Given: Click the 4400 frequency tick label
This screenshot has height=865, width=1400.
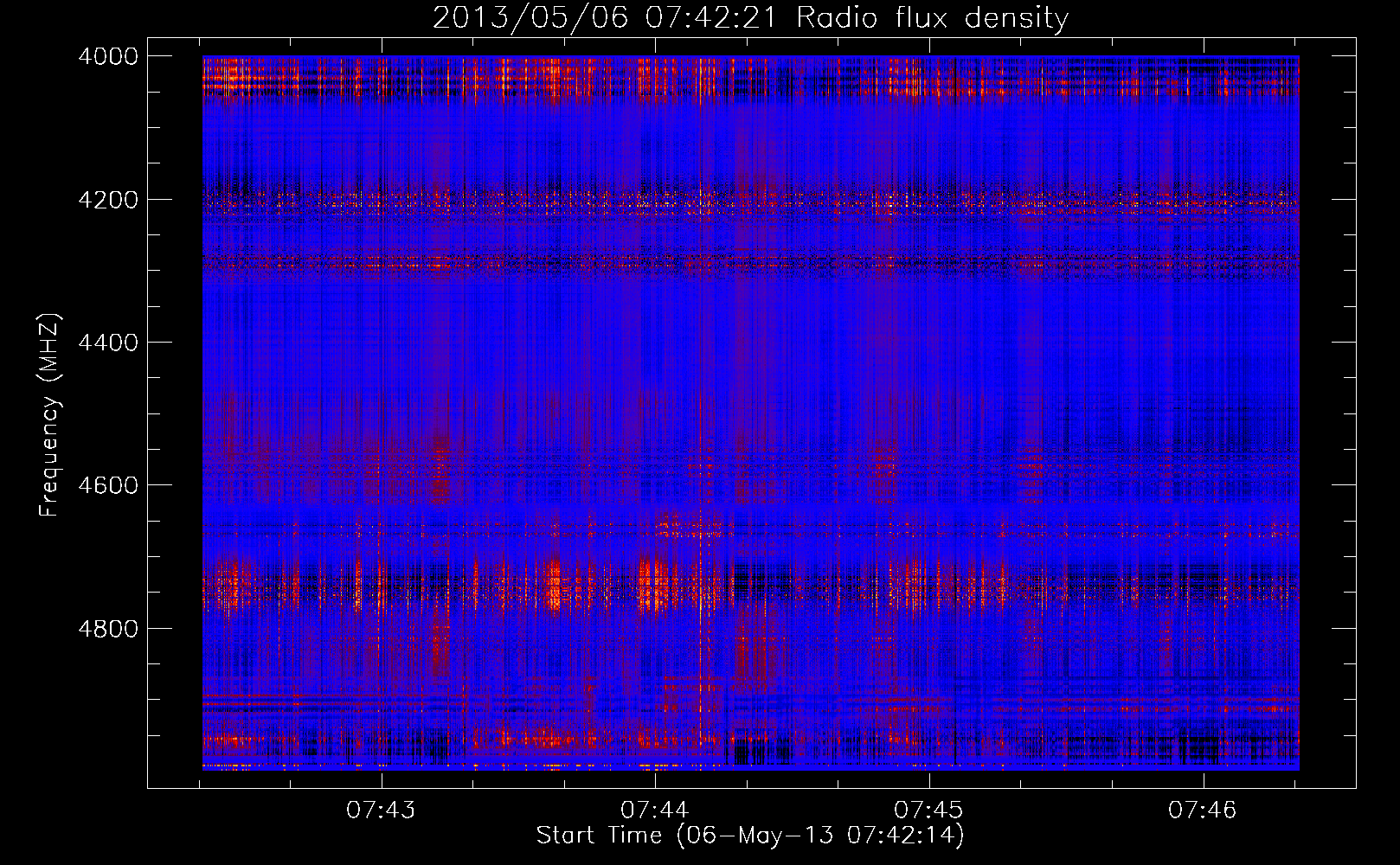Looking at the screenshot, I should [x=107, y=343].
